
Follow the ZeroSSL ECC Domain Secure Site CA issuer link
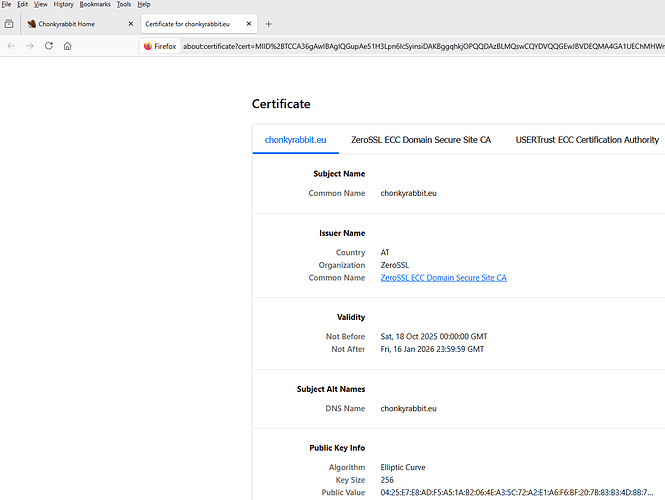point(443,278)
